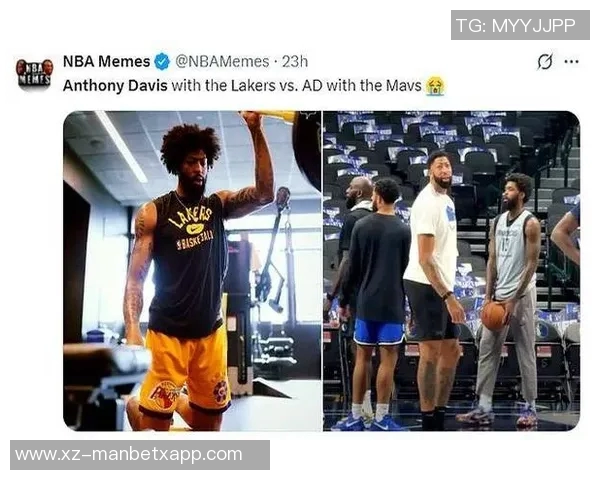Viewport: 600px width, 480px height.
Task: Click the NBA Memes profile avatar
Action: point(34,73)
